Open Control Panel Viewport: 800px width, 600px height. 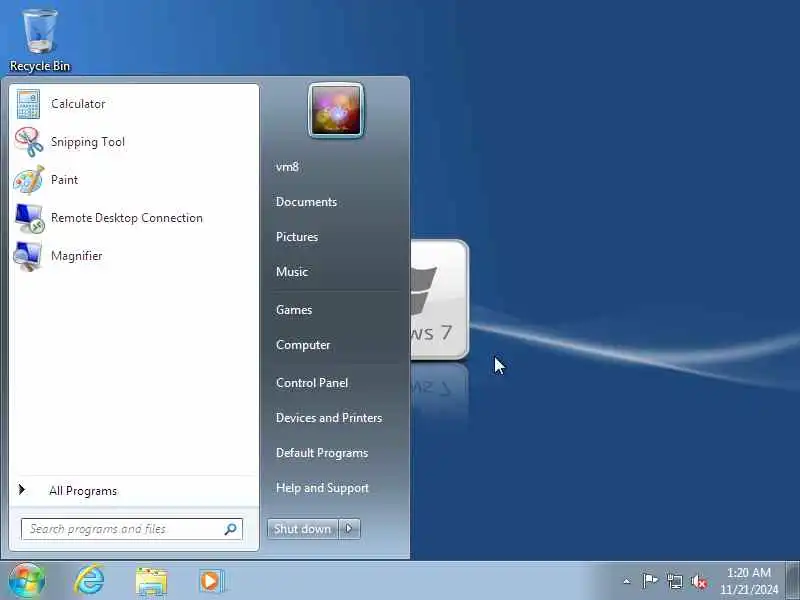pos(312,383)
